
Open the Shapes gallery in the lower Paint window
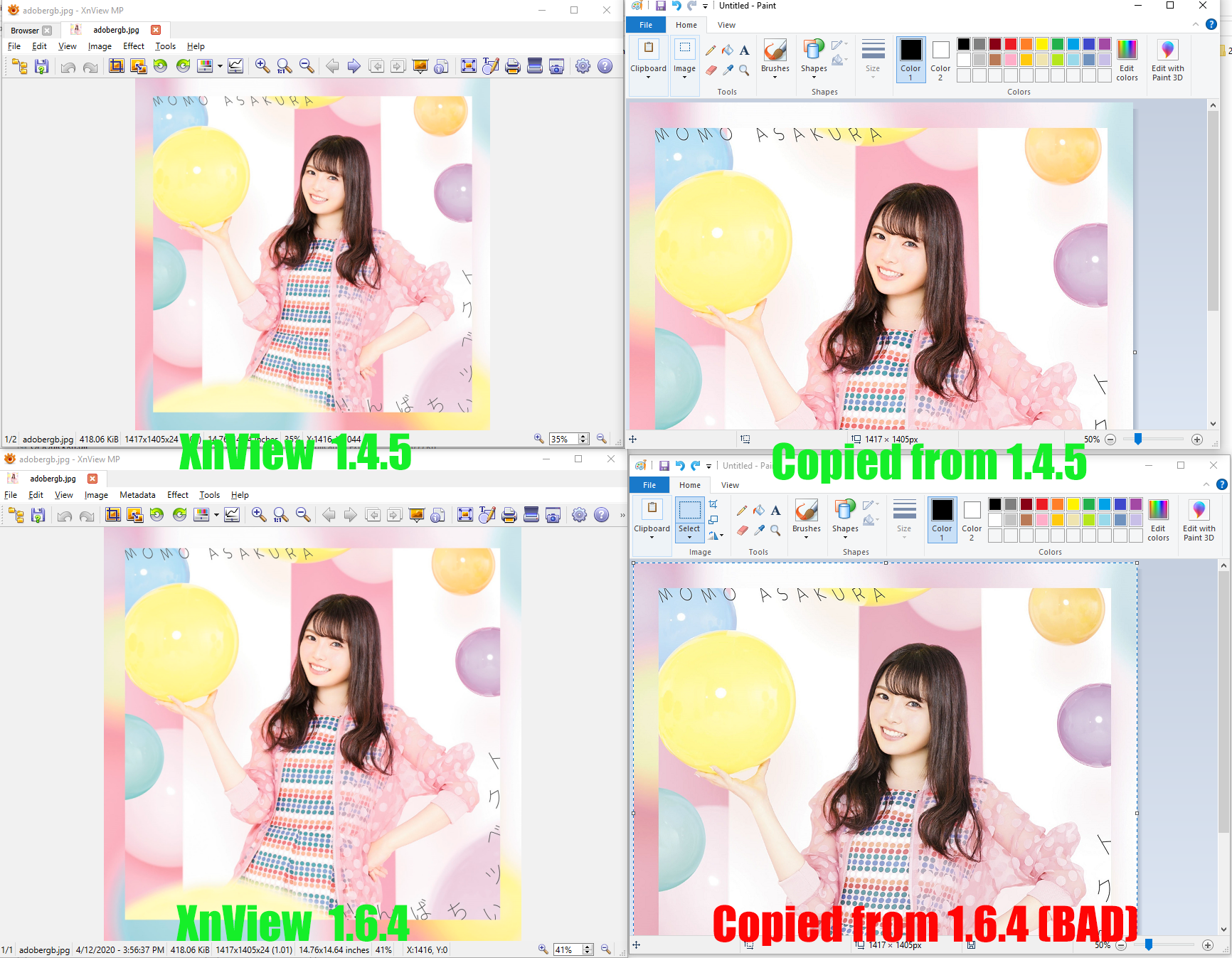[x=845, y=520]
